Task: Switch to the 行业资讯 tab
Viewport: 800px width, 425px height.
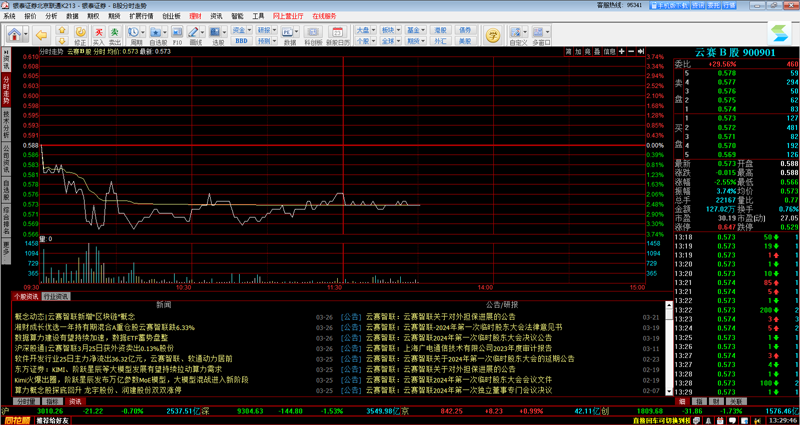Action: (x=56, y=296)
